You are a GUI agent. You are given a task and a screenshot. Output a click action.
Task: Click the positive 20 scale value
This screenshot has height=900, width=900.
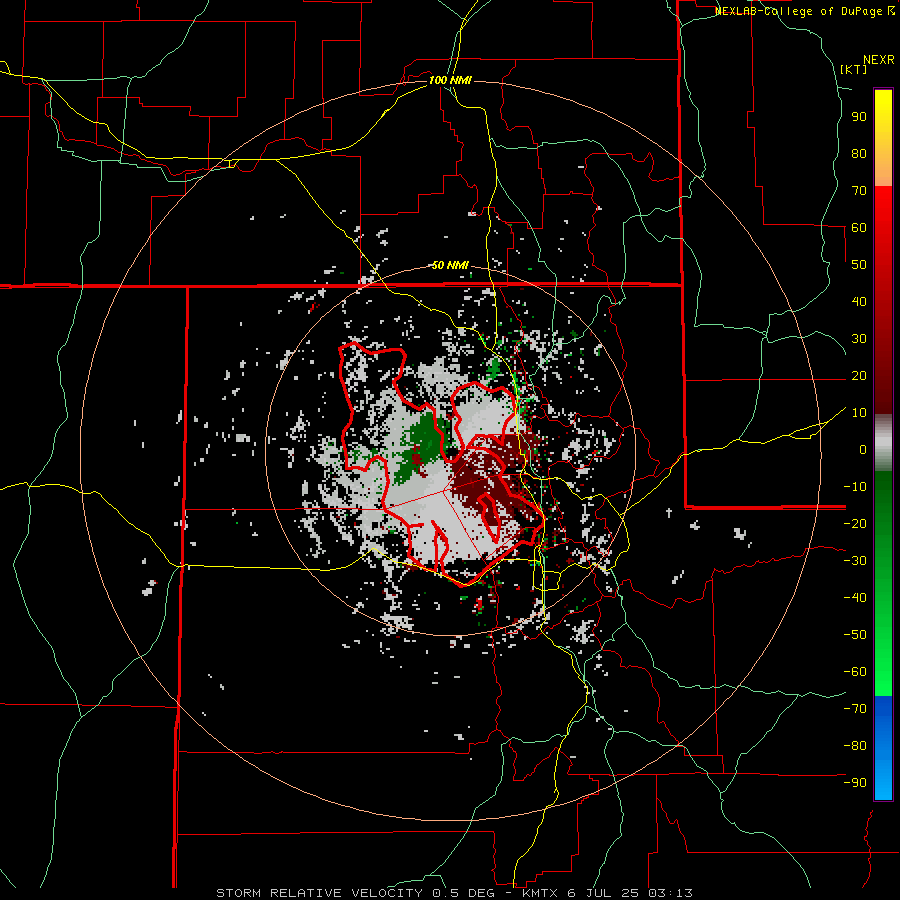point(859,376)
